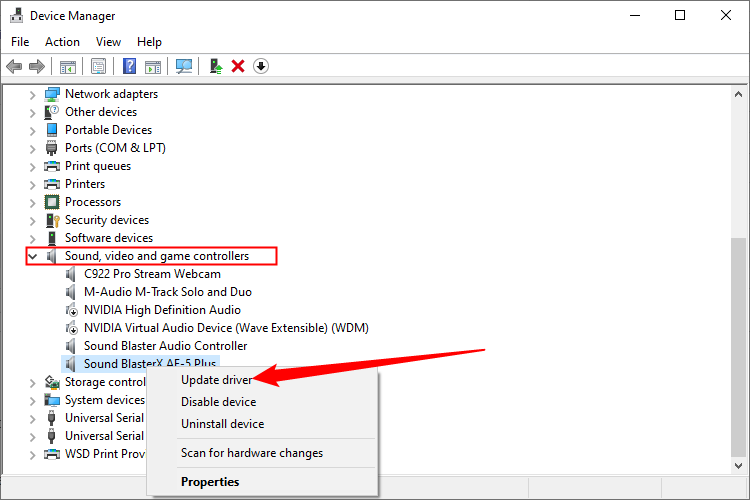Click the Software devices icon
Image resolution: width=750 pixels, height=500 pixels.
[x=52, y=238]
